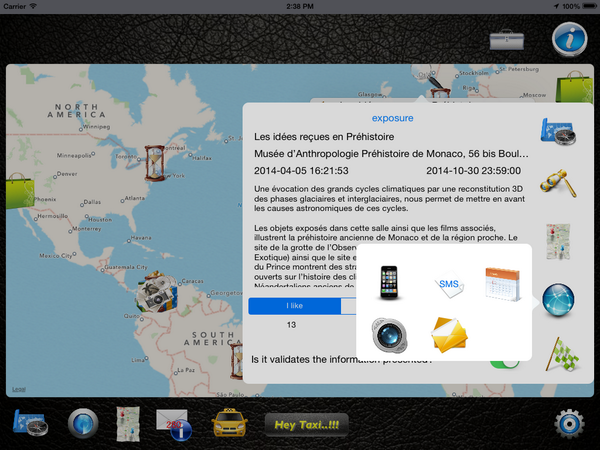Screen dimensions: 600x450
Task: Tap the end date 2014-10-30 23:59:00
Action: pyautogui.click(x=473, y=171)
